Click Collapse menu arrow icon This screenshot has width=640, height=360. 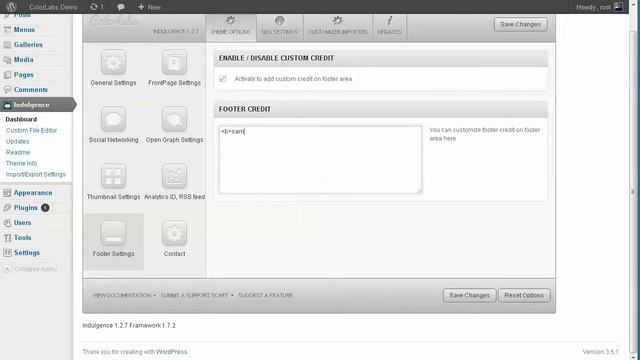7,269
